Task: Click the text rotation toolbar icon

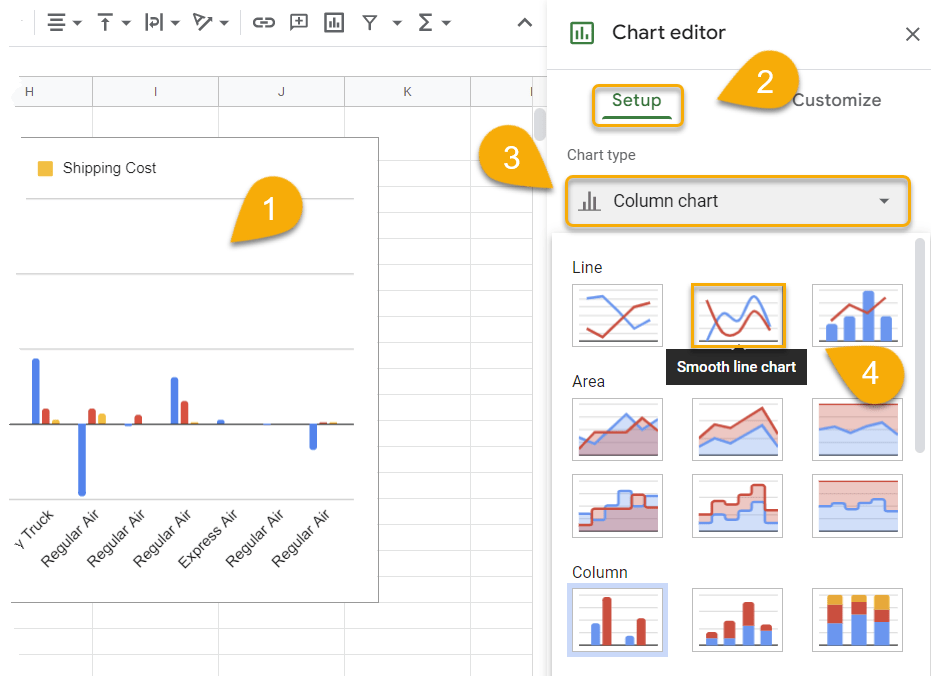Action: [205, 22]
